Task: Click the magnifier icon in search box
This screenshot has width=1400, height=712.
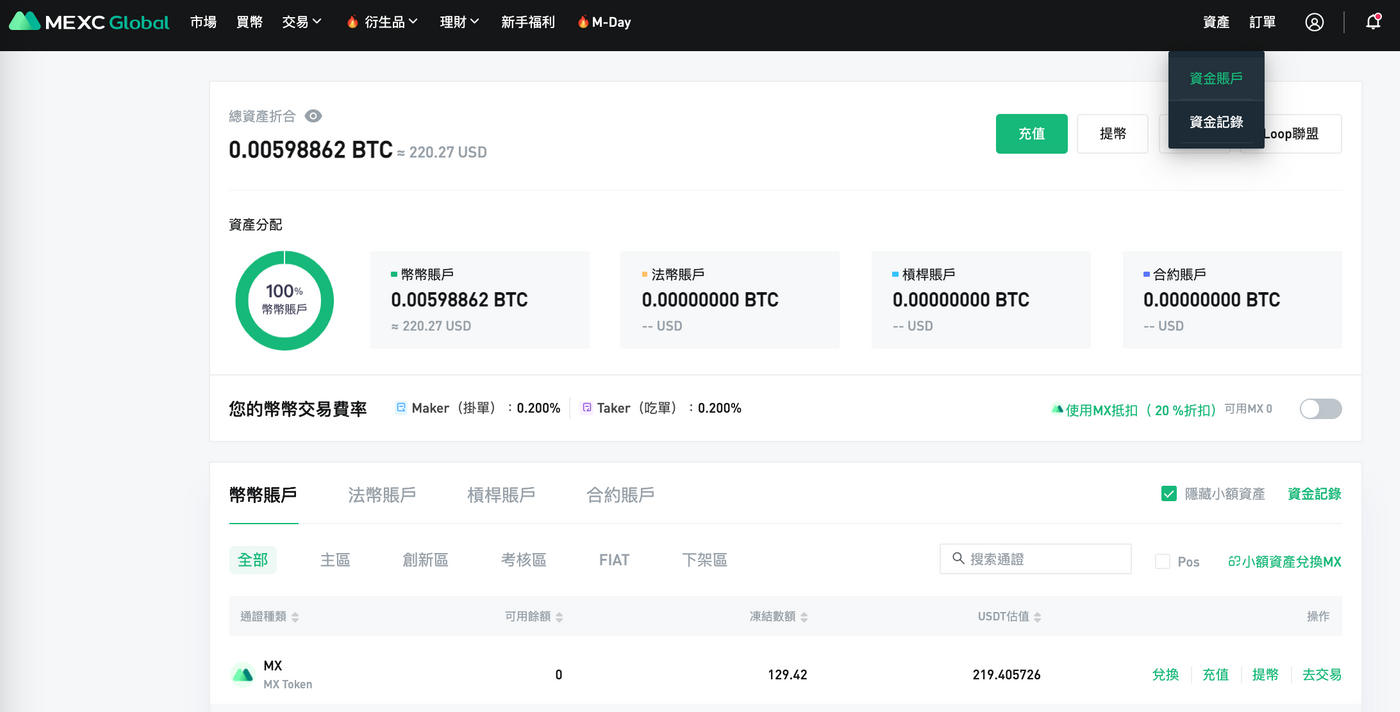Action: pyautogui.click(x=958, y=559)
